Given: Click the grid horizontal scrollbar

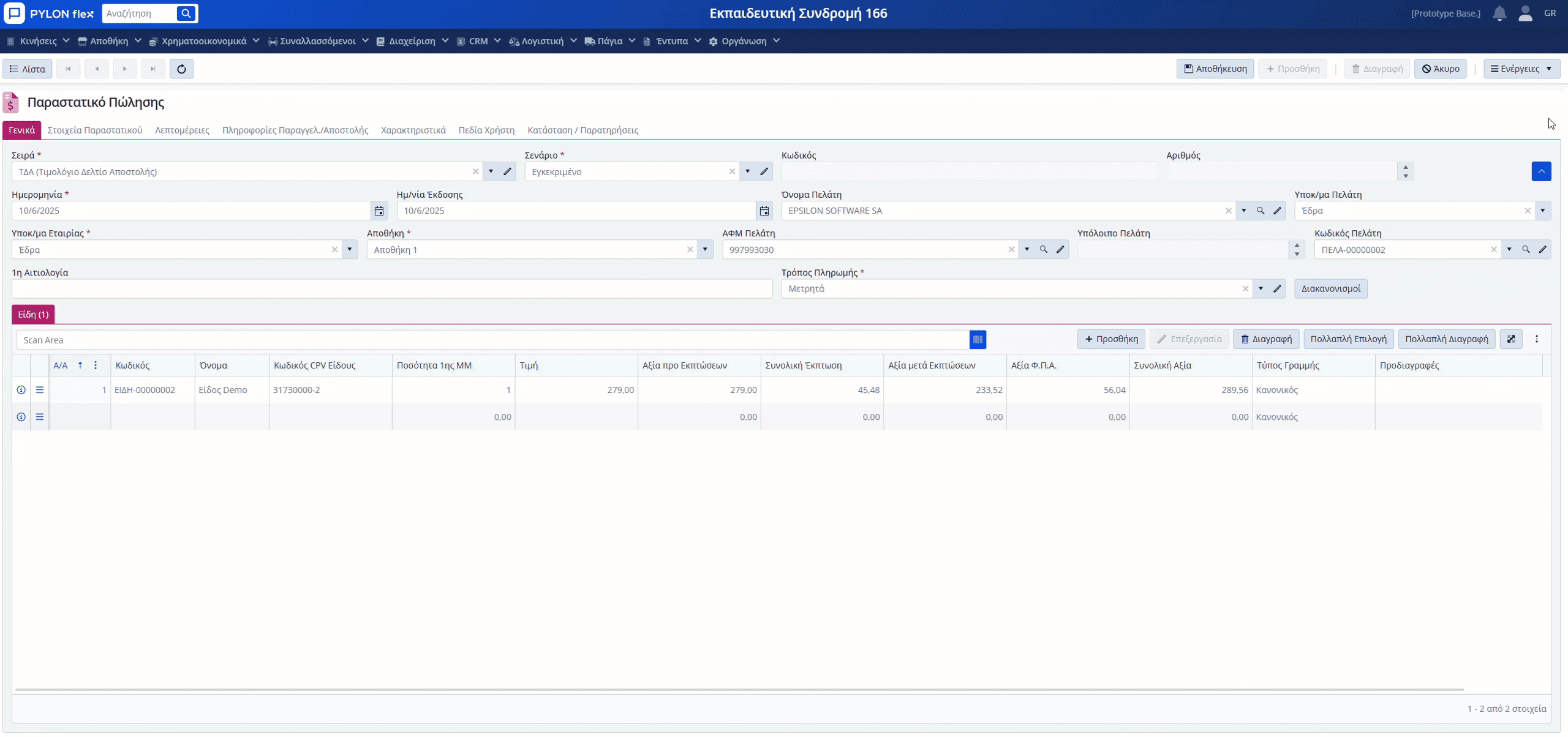Looking at the screenshot, I should pos(739,689).
